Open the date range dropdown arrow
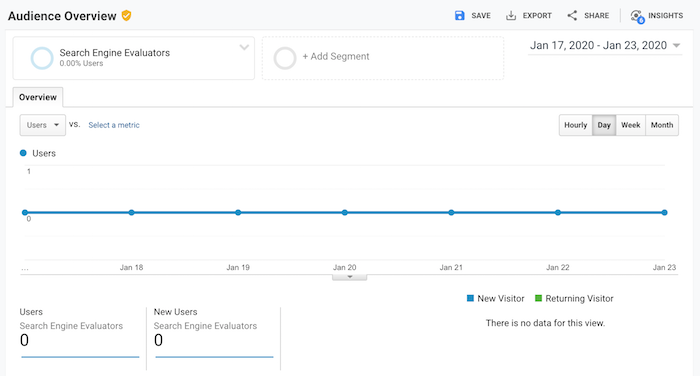The image size is (700, 376). (x=676, y=46)
